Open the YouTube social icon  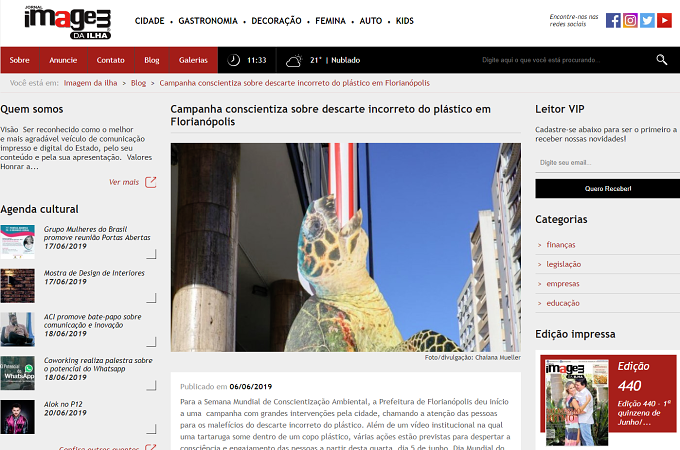tap(664, 20)
